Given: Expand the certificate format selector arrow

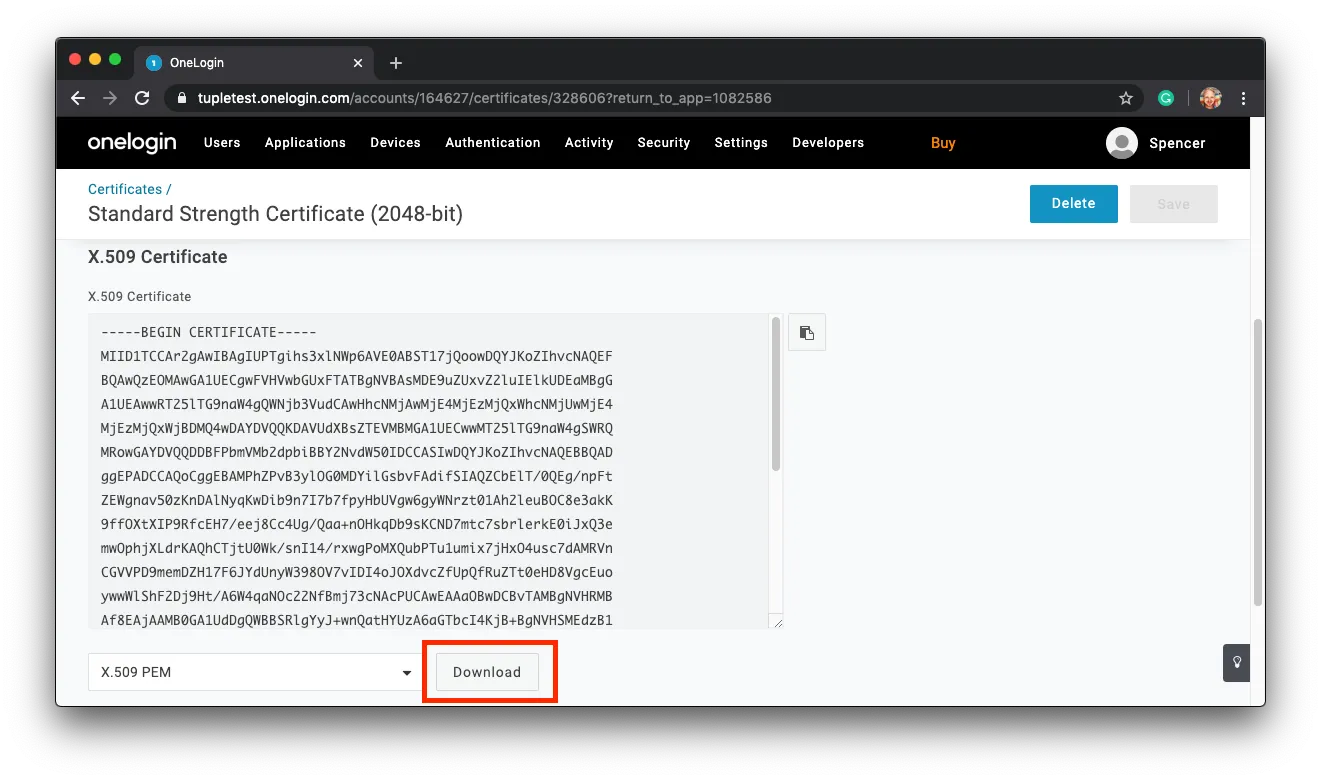Looking at the screenshot, I should click(x=406, y=672).
